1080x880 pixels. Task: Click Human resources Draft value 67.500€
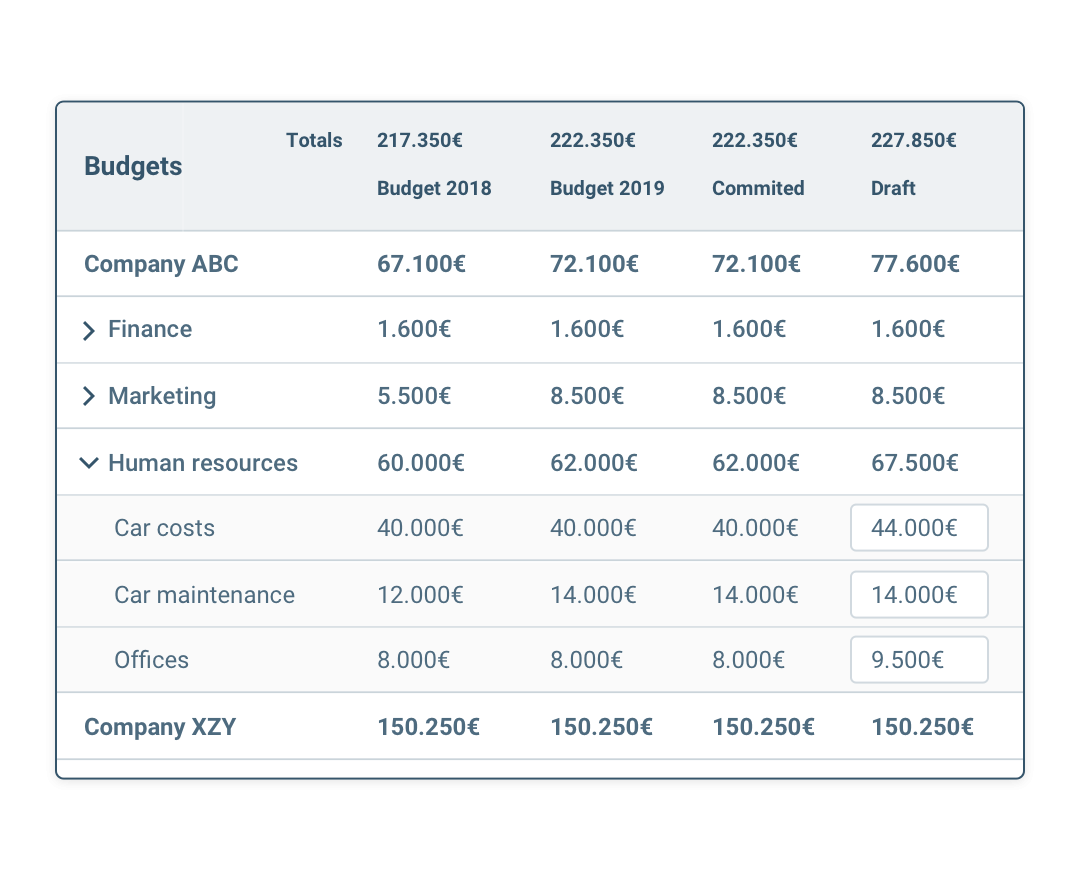(915, 463)
